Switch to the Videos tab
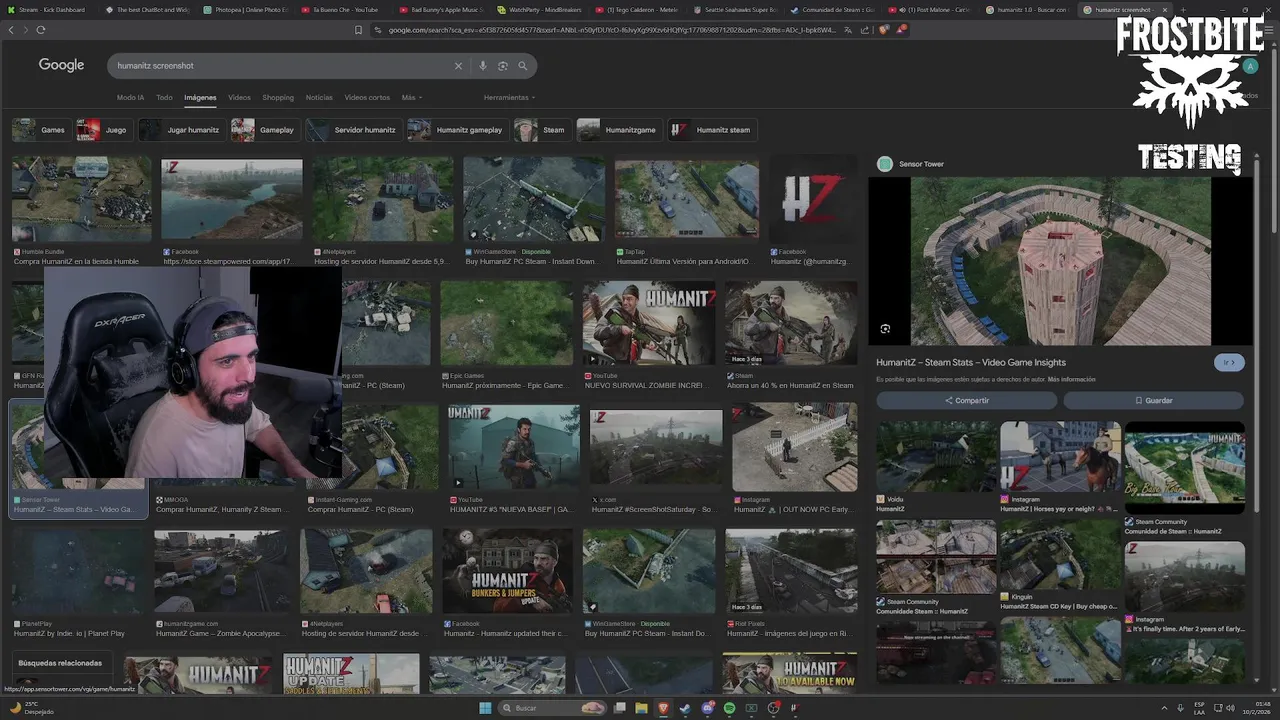 [x=239, y=98]
